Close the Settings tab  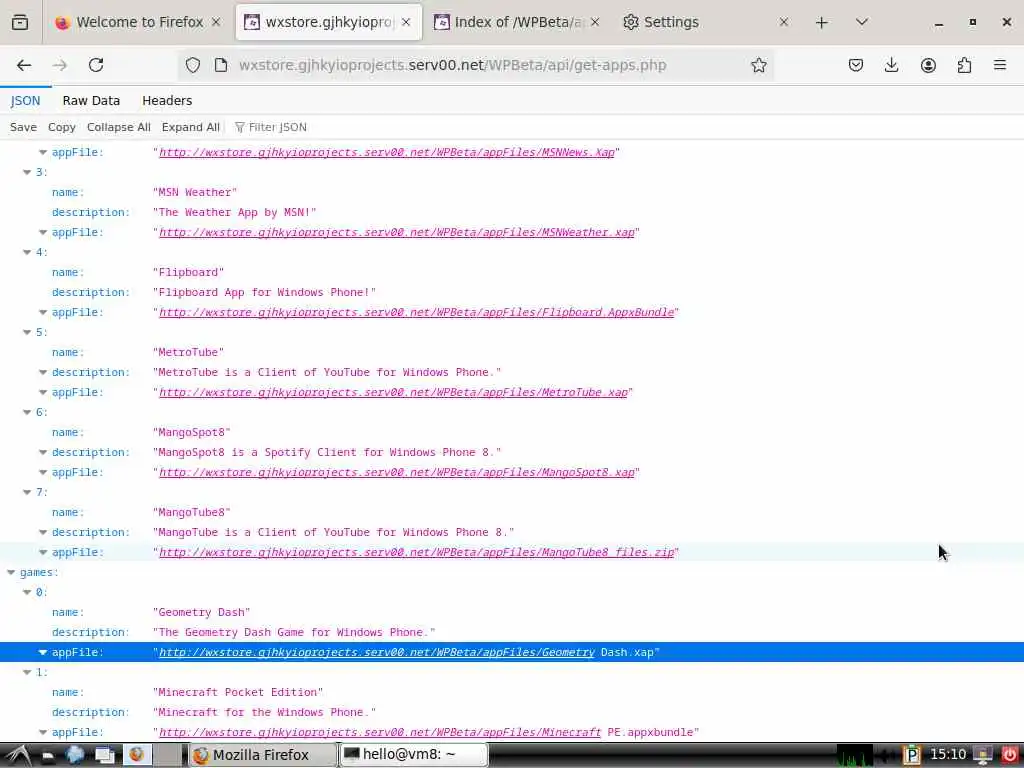(784, 22)
